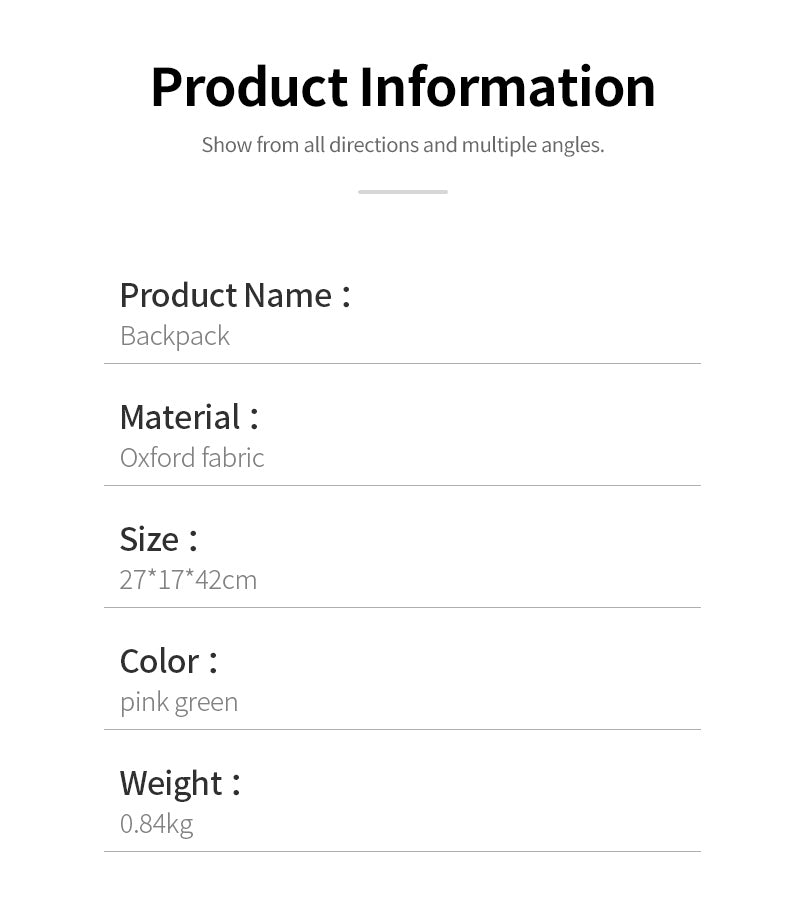Click the divider line below size value
The width and height of the screenshot is (800, 908).
pyautogui.click(x=402, y=607)
